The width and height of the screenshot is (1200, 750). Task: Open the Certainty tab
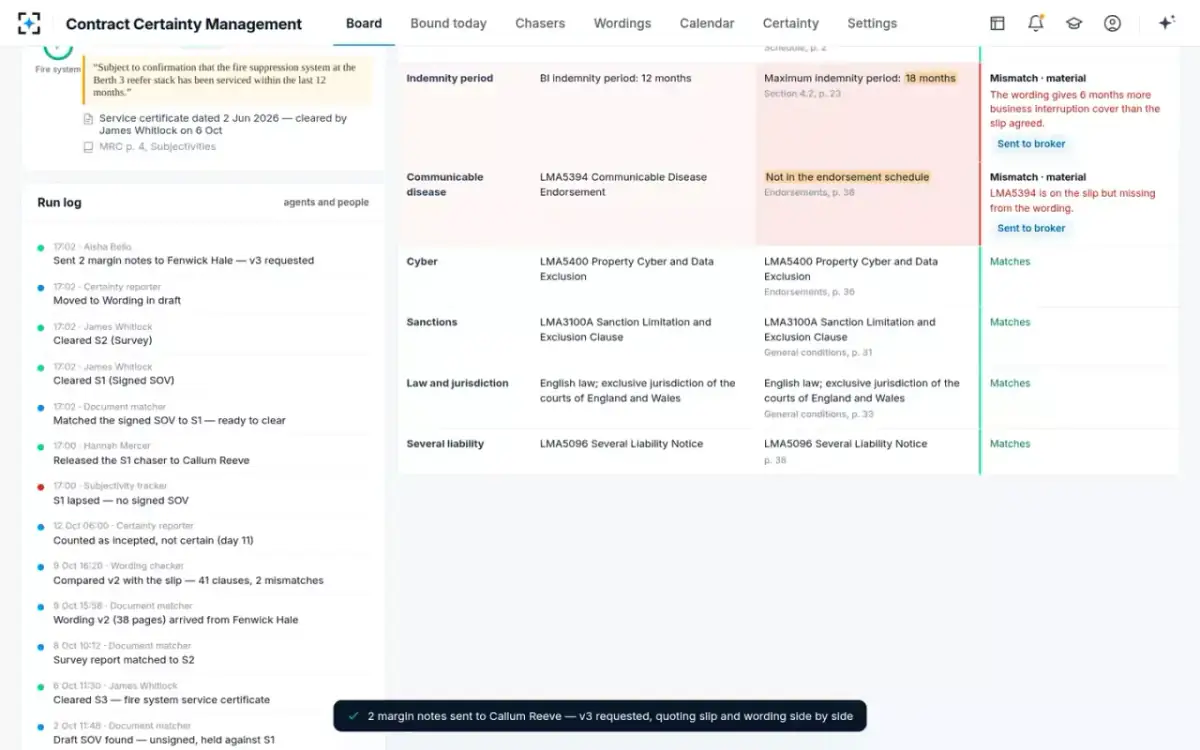791,23
